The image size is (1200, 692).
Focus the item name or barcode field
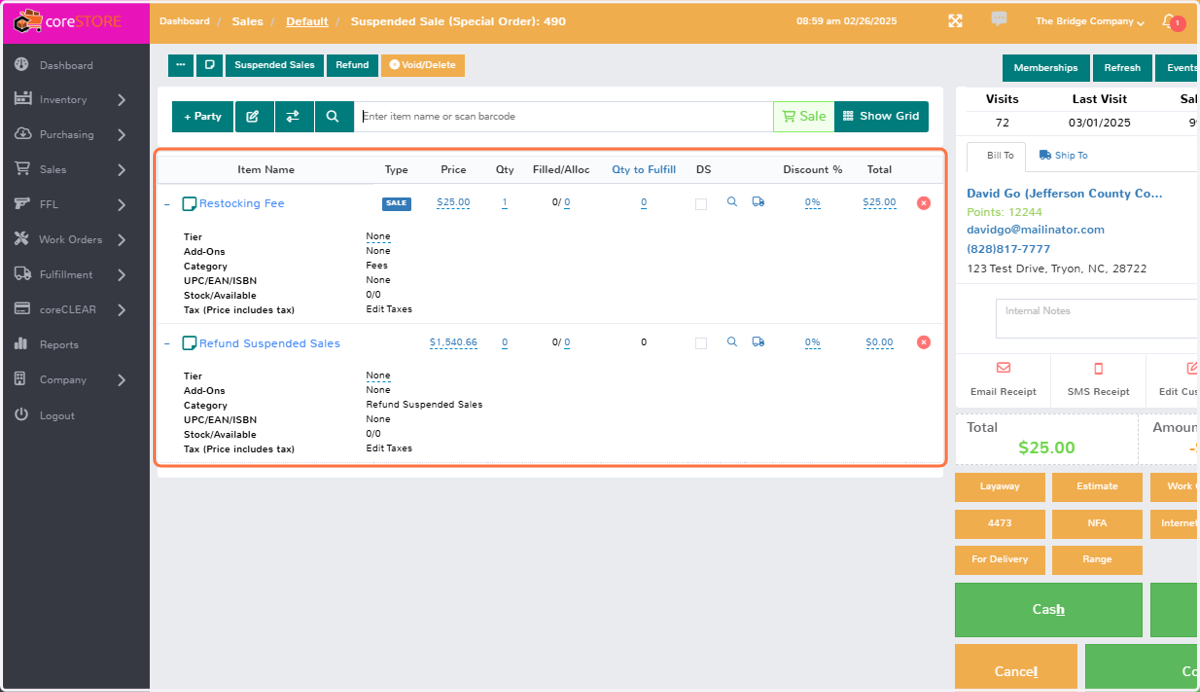pos(563,116)
